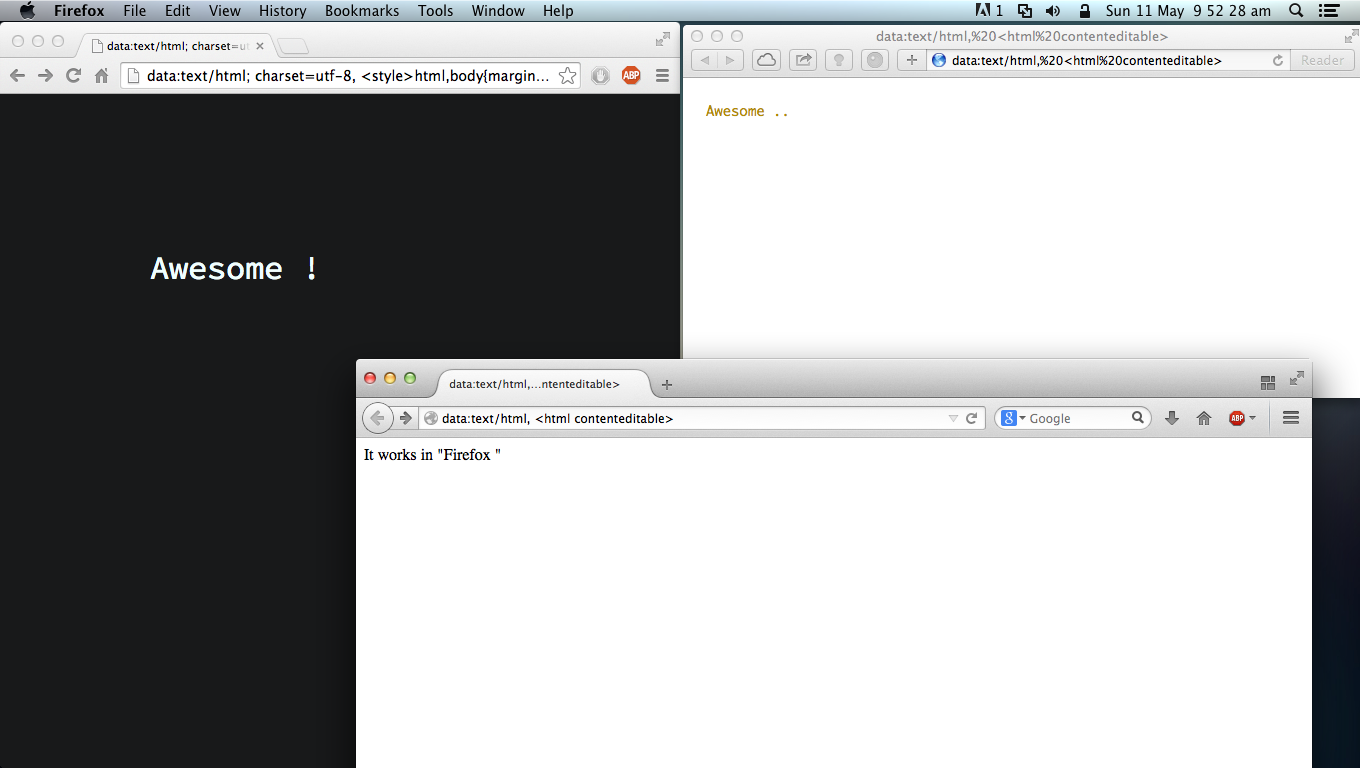Expand the Firefox URL history dropdown arrow

coord(953,418)
